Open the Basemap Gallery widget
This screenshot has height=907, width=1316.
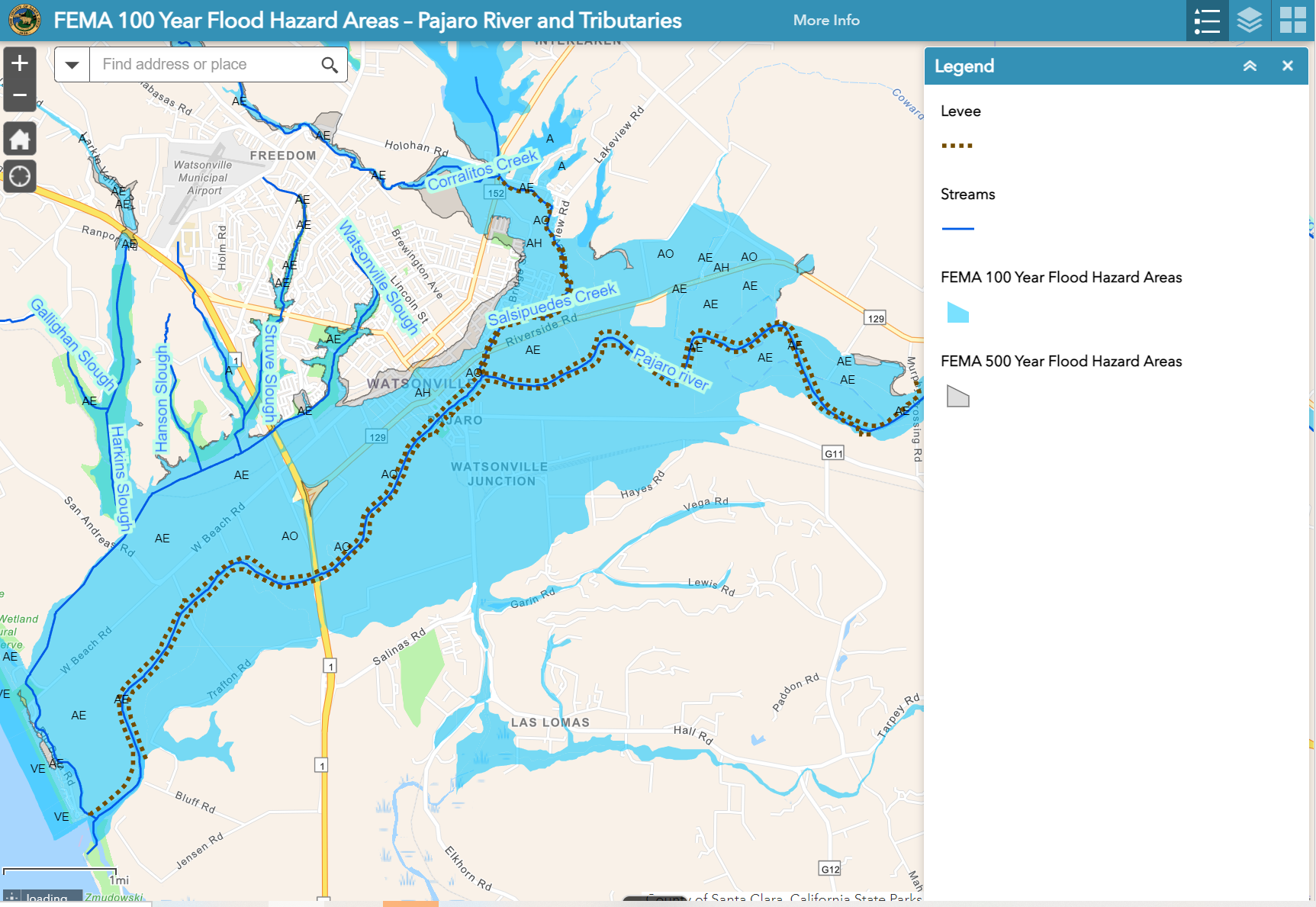pyautogui.click(x=1292, y=21)
